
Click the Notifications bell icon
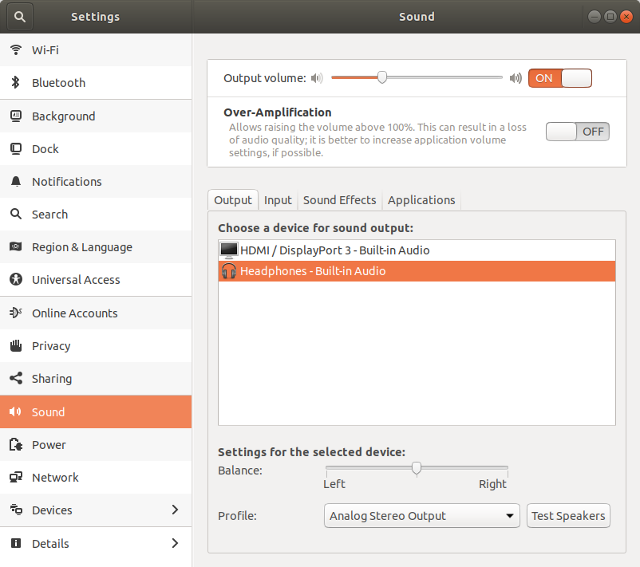[x=16, y=182]
